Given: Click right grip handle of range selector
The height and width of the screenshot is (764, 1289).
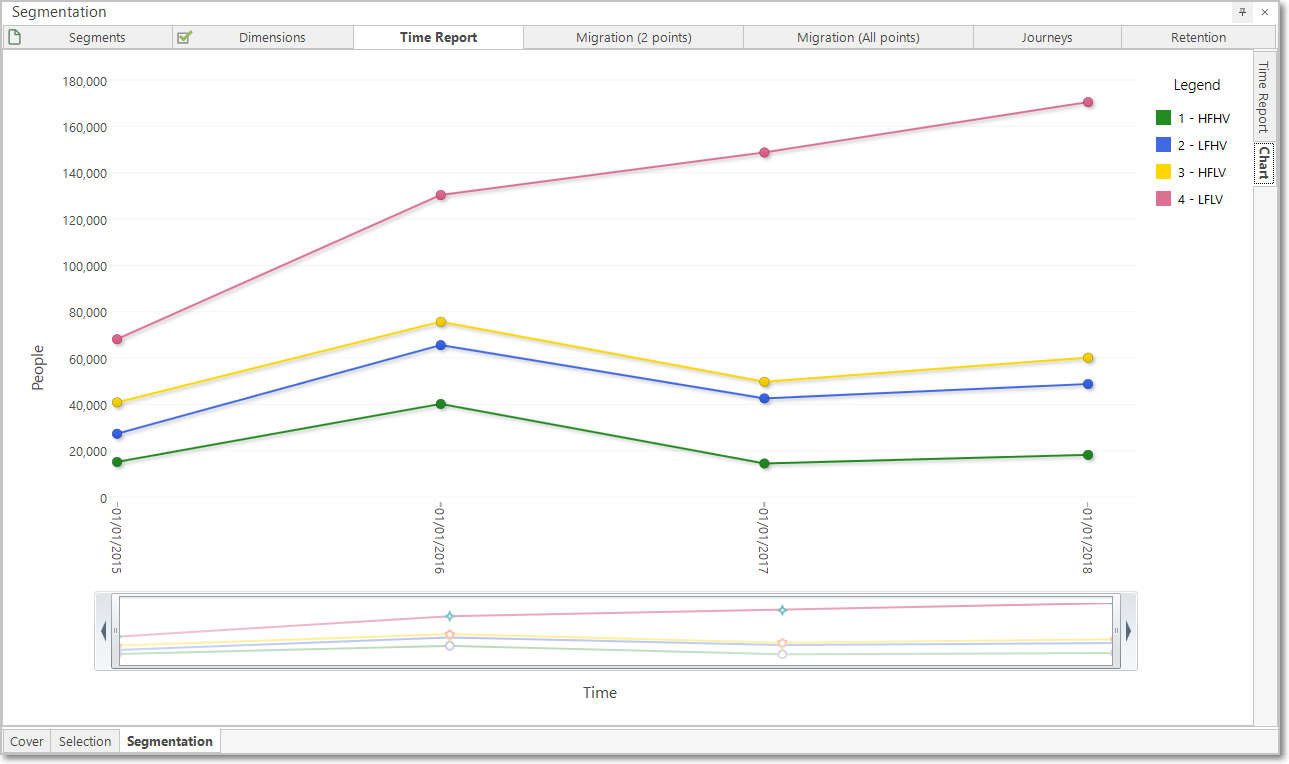Looking at the screenshot, I should [x=1116, y=631].
